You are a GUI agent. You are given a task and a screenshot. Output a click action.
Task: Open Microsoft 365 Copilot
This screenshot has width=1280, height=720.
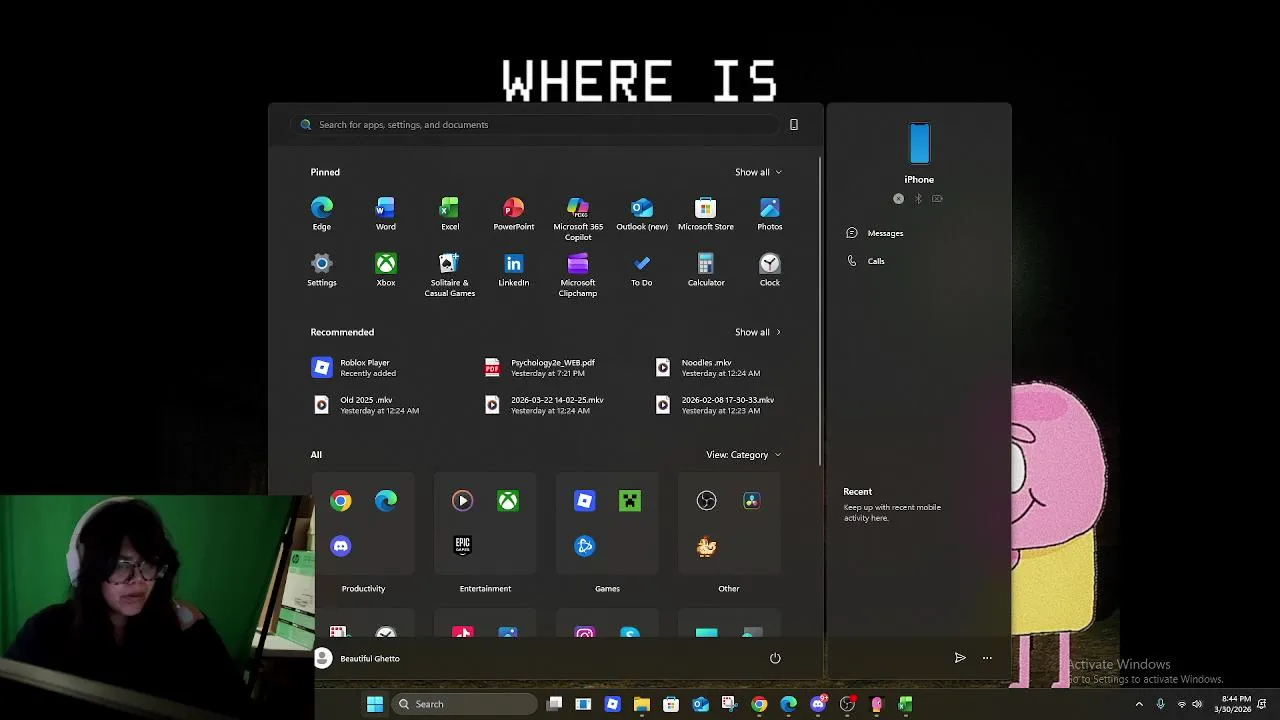578,218
